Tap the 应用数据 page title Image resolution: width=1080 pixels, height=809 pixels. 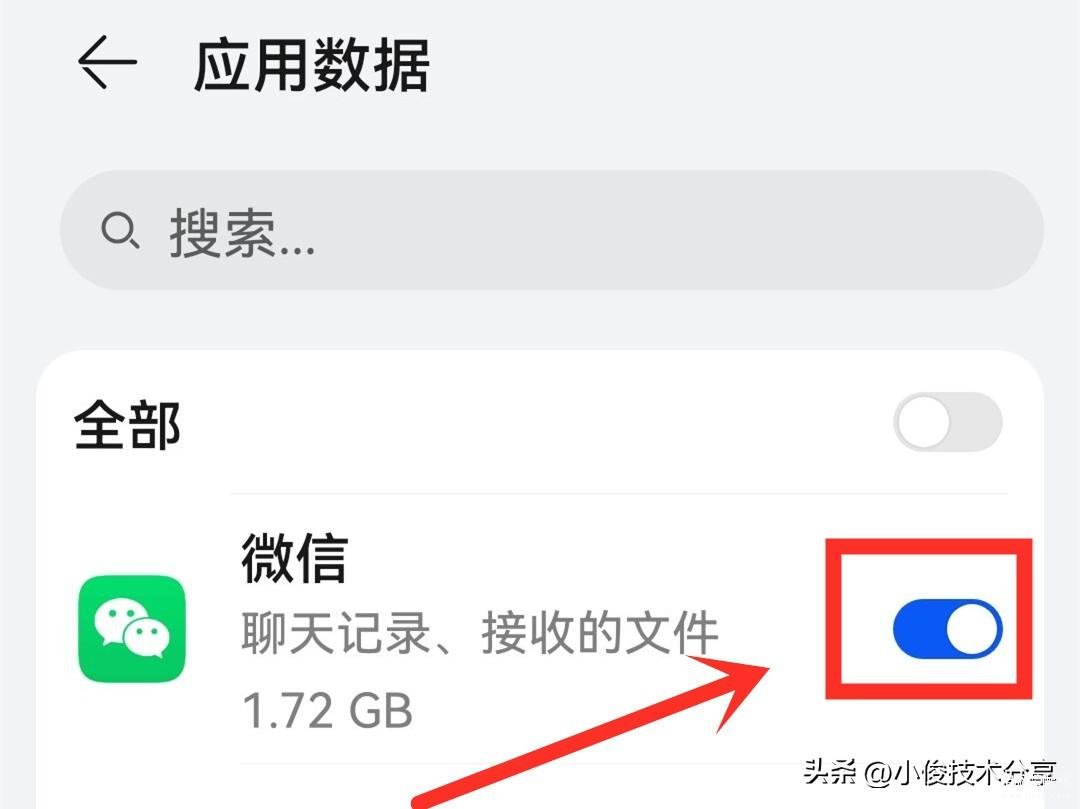coord(312,65)
